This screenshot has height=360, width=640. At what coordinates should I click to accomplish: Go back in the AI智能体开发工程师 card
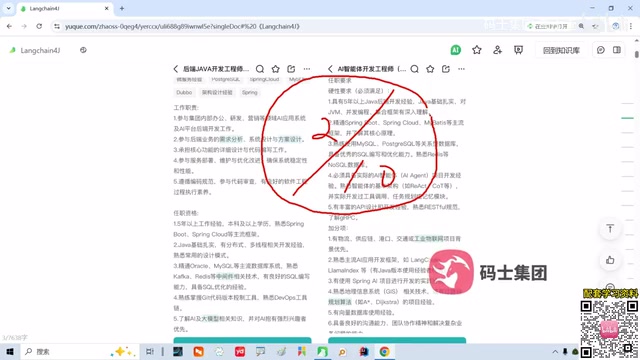coord(330,69)
